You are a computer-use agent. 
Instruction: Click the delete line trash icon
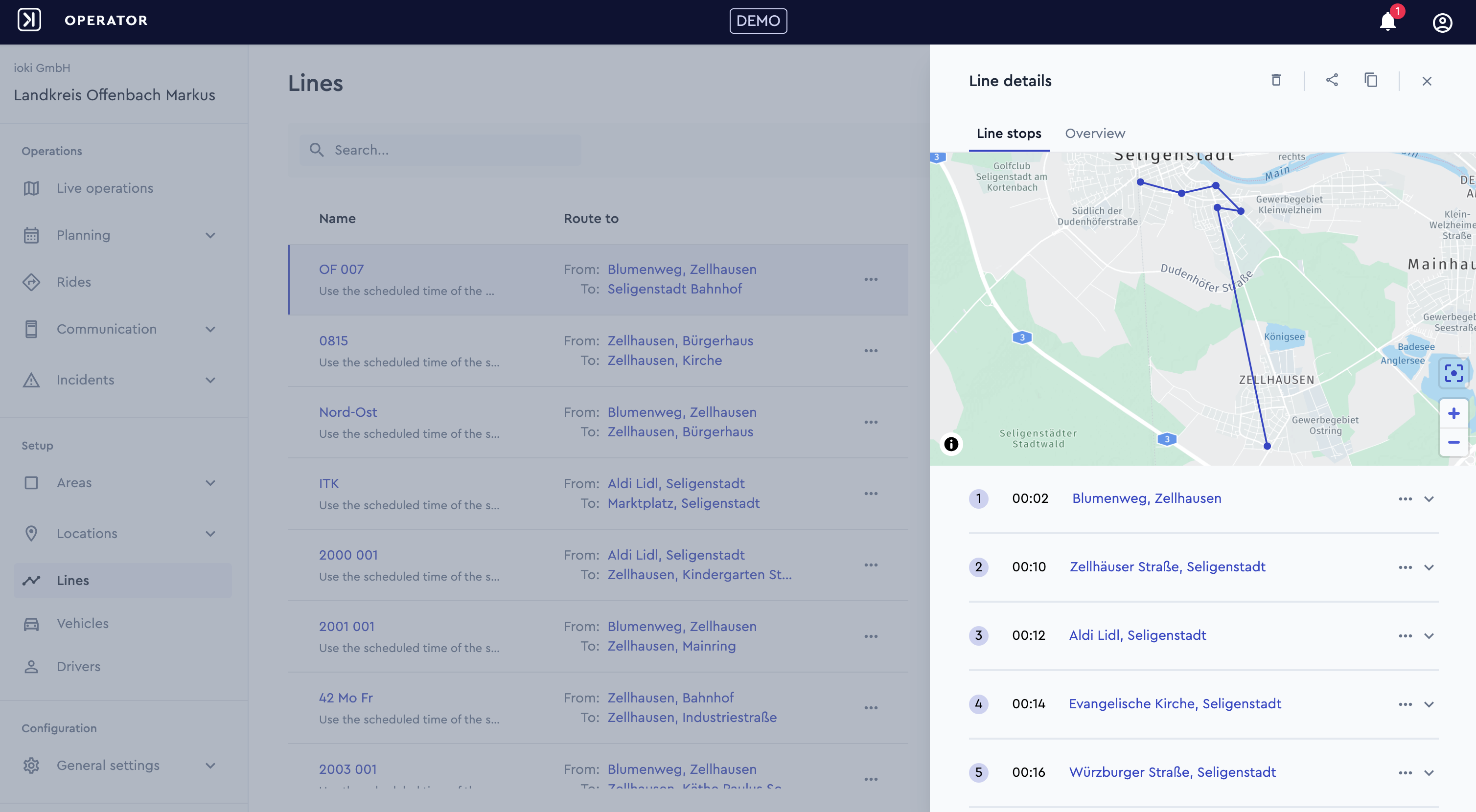(x=1275, y=81)
